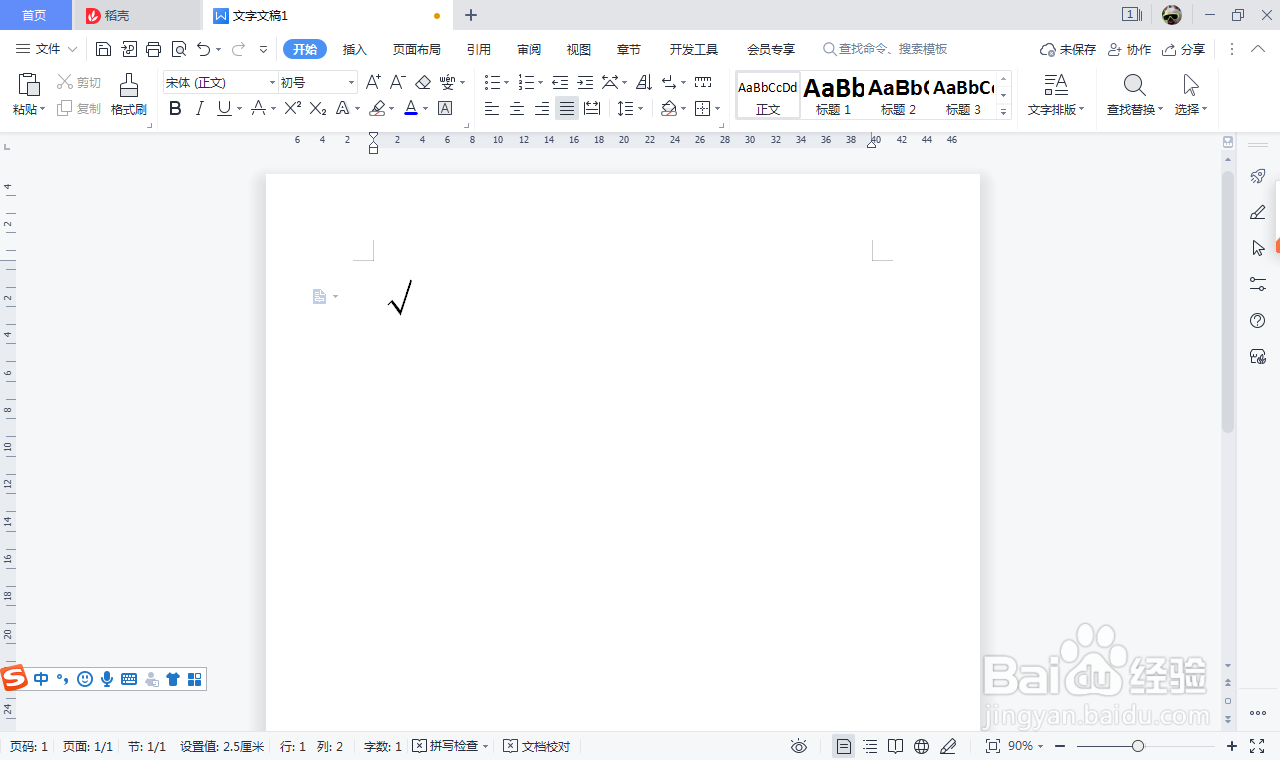Image resolution: width=1280 pixels, height=760 pixels.
Task: Open help question mark in right sidebar
Action: [1258, 320]
